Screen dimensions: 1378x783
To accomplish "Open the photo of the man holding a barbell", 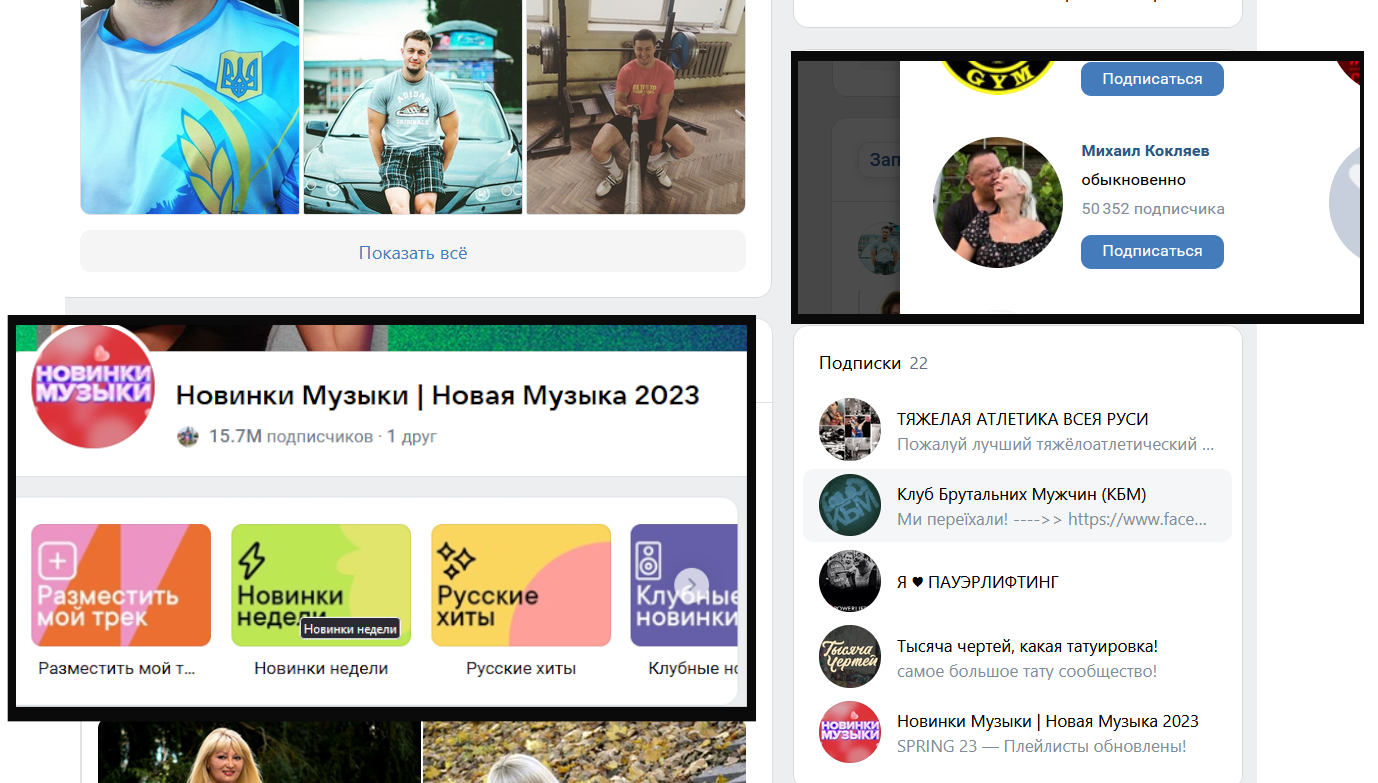I will (x=636, y=106).
